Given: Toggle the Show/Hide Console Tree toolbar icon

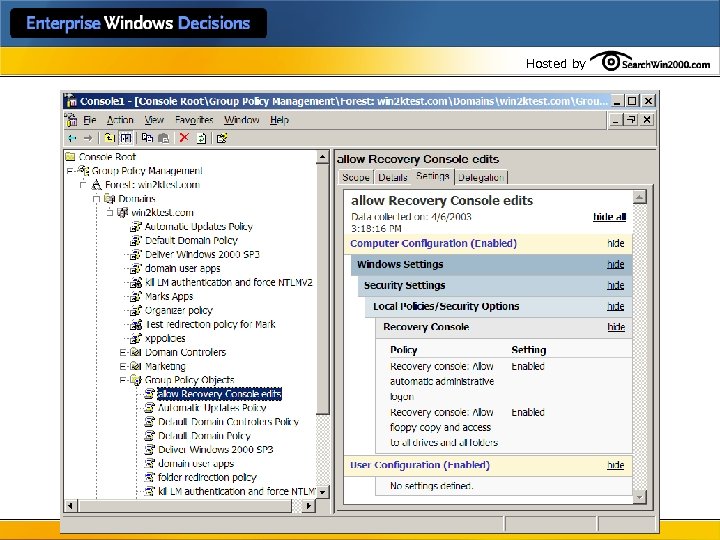Looking at the screenshot, I should click(x=126, y=138).
